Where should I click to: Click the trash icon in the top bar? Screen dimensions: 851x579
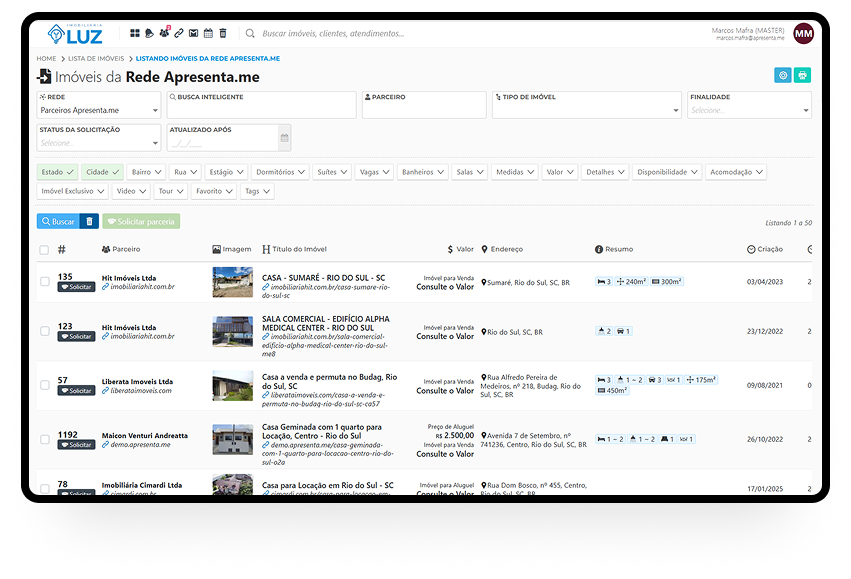click(x=223, y=33)
